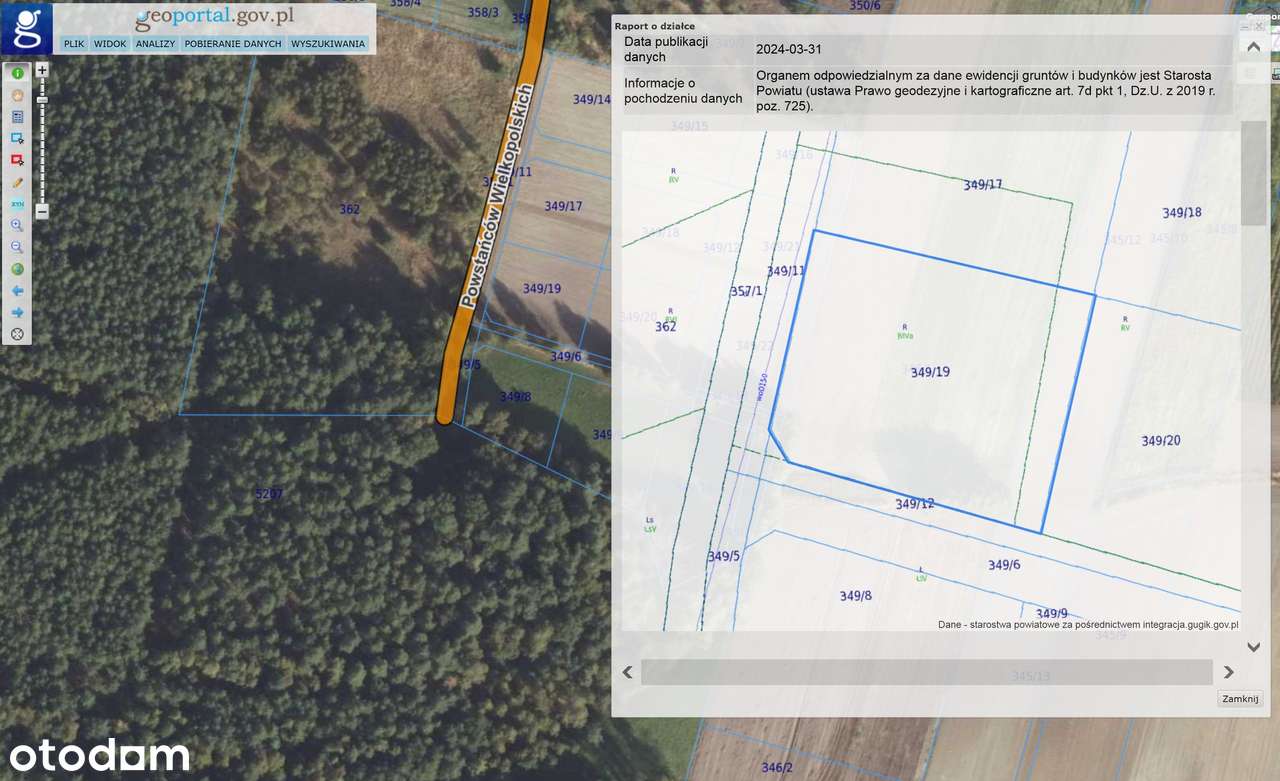Select the blue rectangle selection tool
Screen dimensions: 1280x781
17,139
